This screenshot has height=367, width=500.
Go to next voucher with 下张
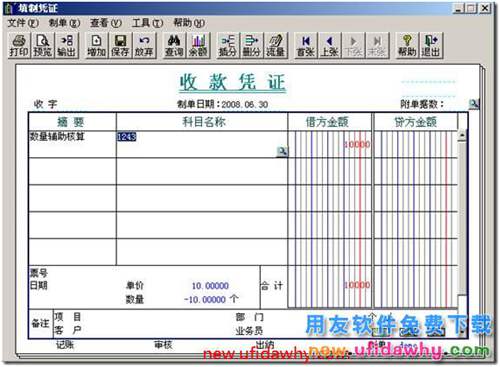coord(353,46)
